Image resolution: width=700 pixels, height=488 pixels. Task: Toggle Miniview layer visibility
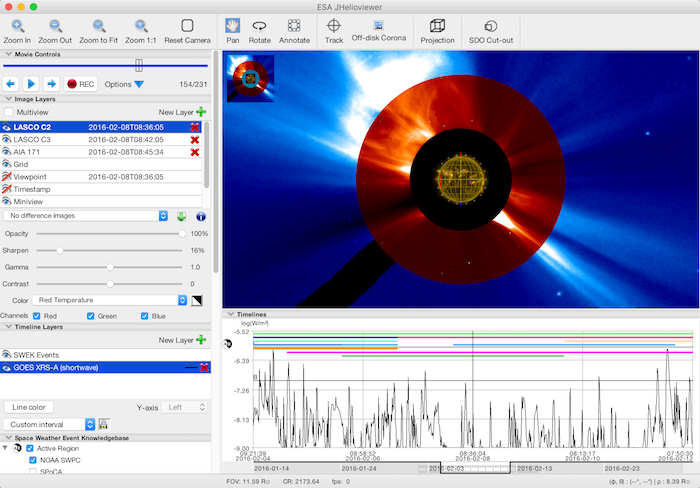point(6,202)
